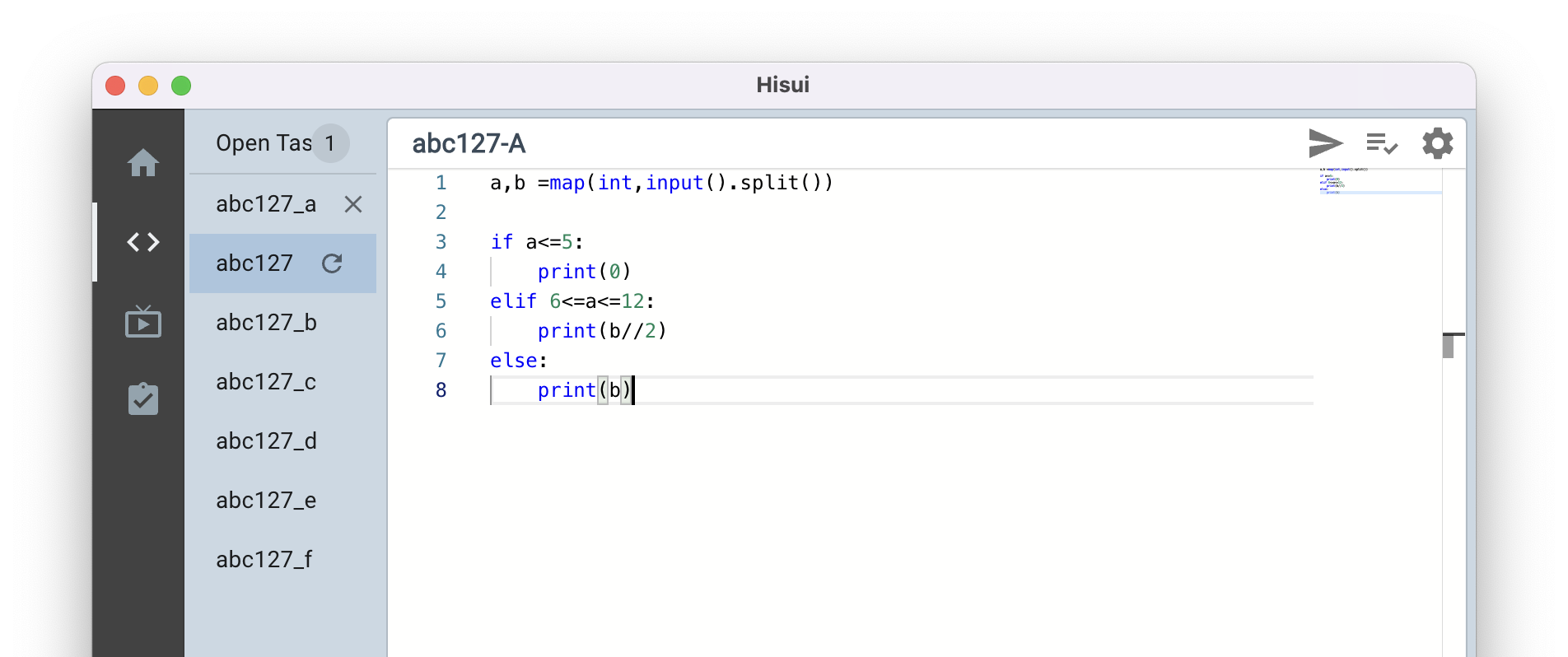Run tests with the checklist icon
This screenshot has width=1568, height=657.
1381,143
